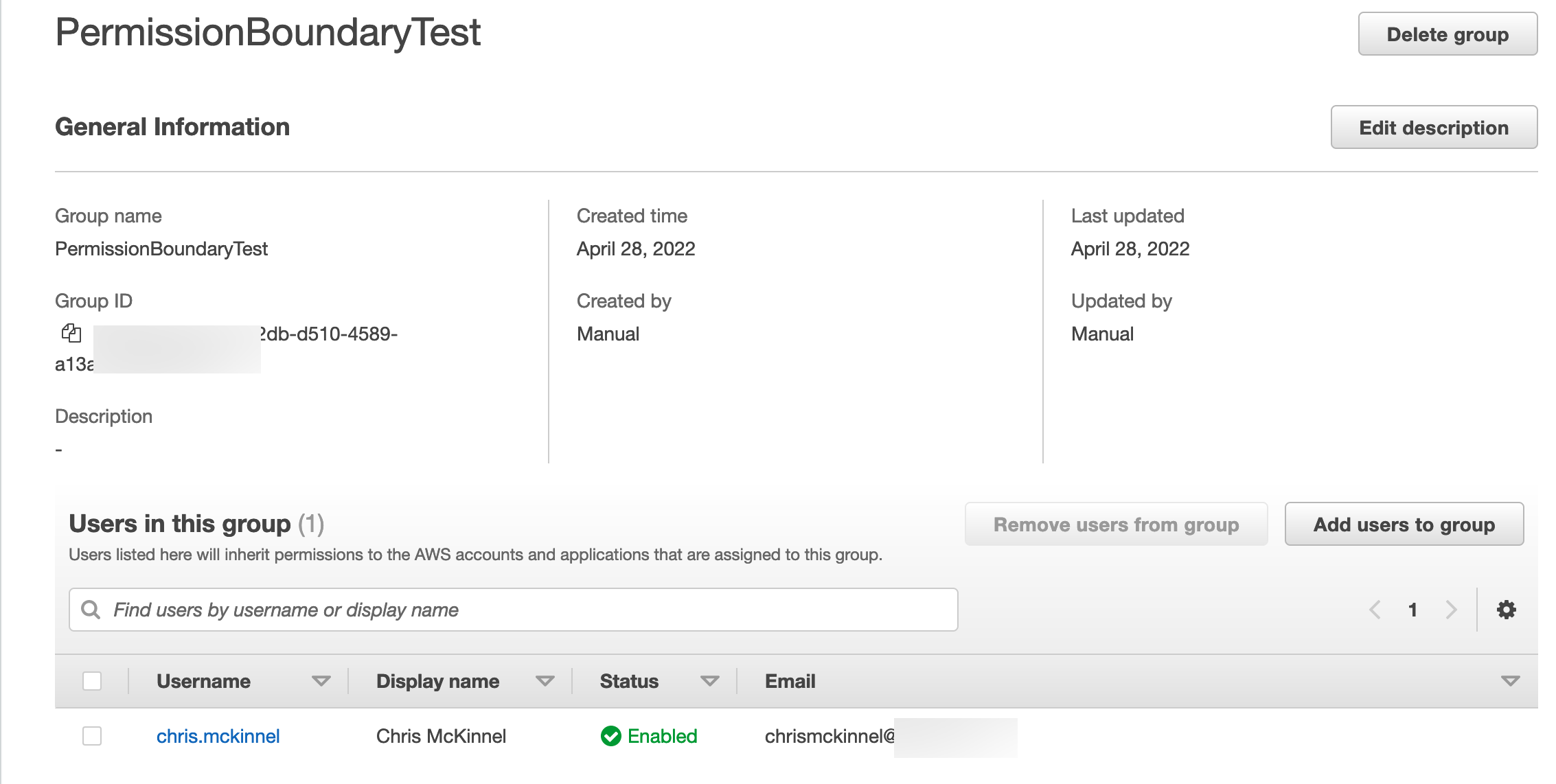Viewport: 1556px width, 784px height.
Task: Click Add users to group
Action: (1404, 524)
